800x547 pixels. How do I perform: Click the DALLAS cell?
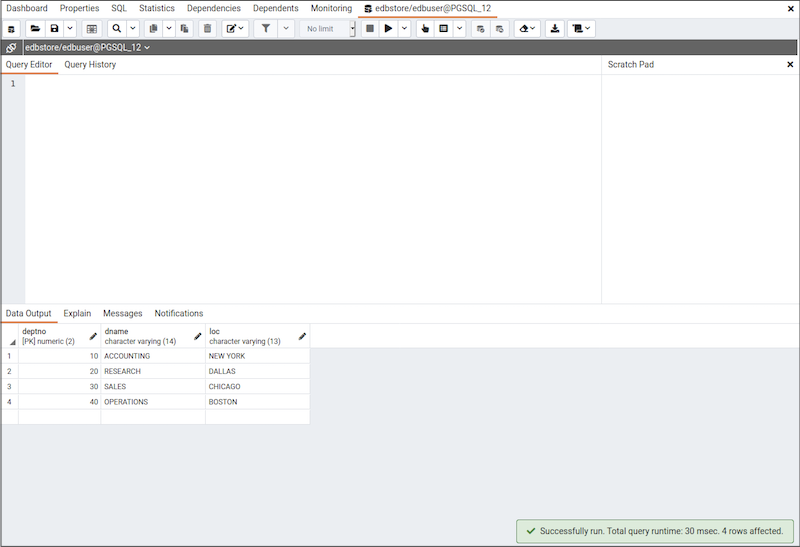click(258, 371)
